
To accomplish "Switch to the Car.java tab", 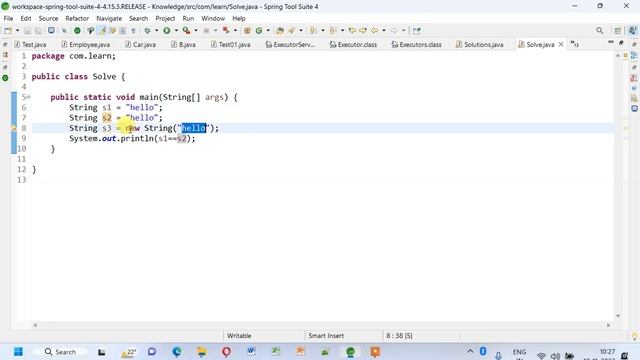I will coord(140,44).
